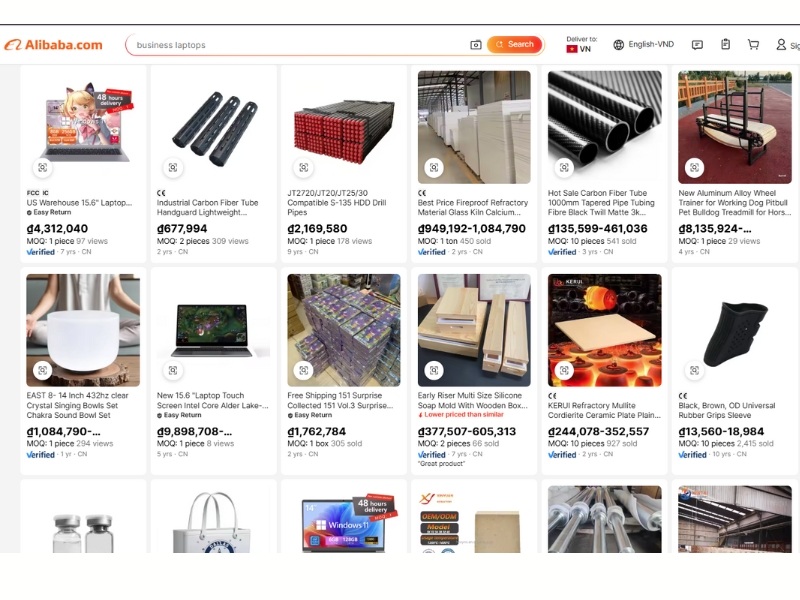The width and height of the screenshot is (800, 600).
Task: Click the sign-in user icon
Action: click(781, 44)
